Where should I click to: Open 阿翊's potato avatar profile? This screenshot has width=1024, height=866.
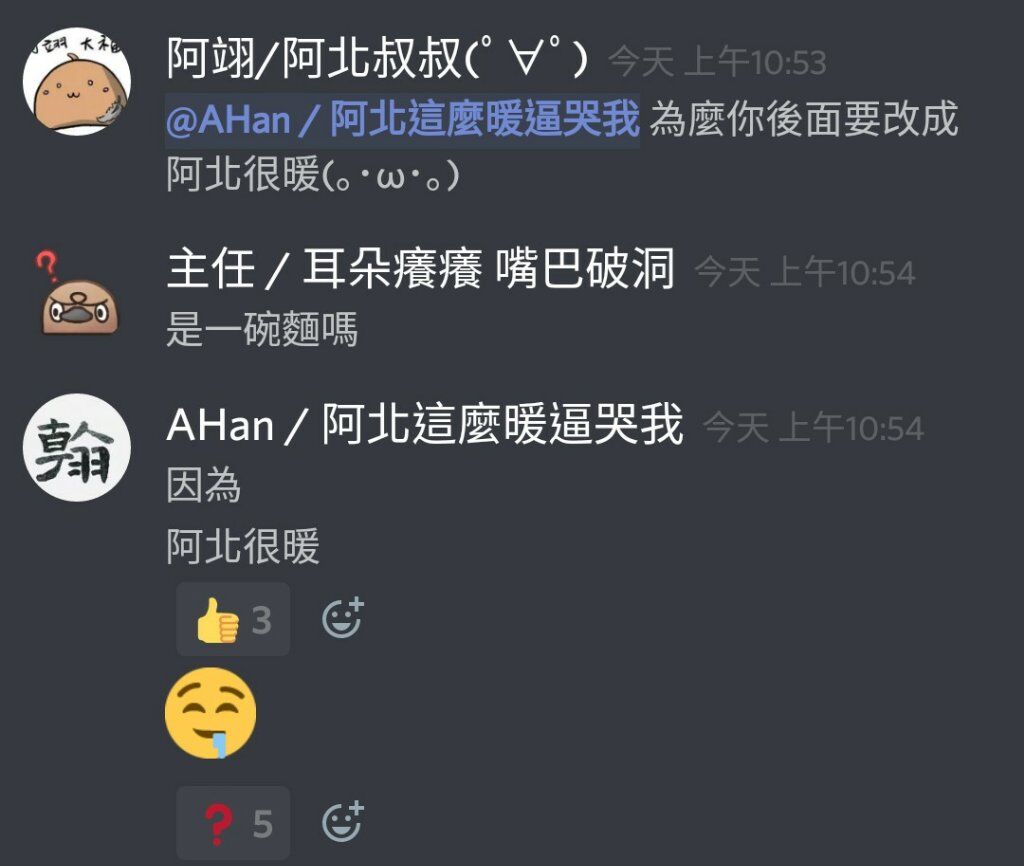(x=77, y=81)
